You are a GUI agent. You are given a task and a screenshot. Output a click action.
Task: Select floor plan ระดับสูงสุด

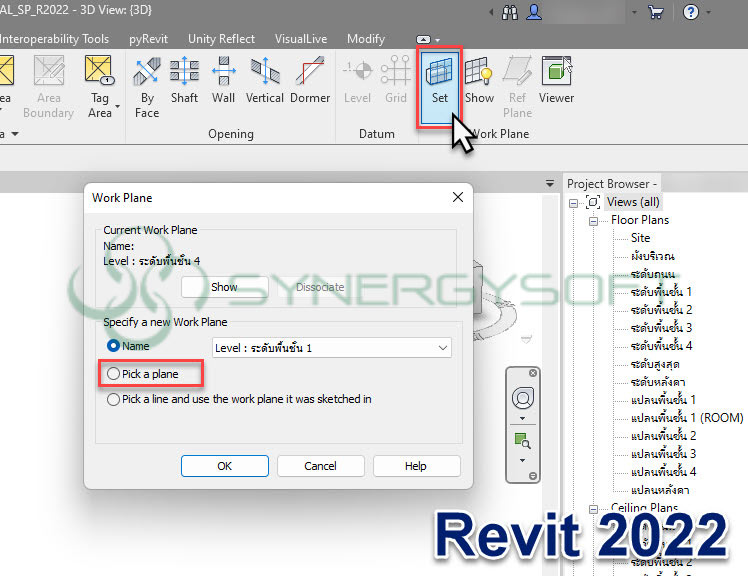point(655,364)
